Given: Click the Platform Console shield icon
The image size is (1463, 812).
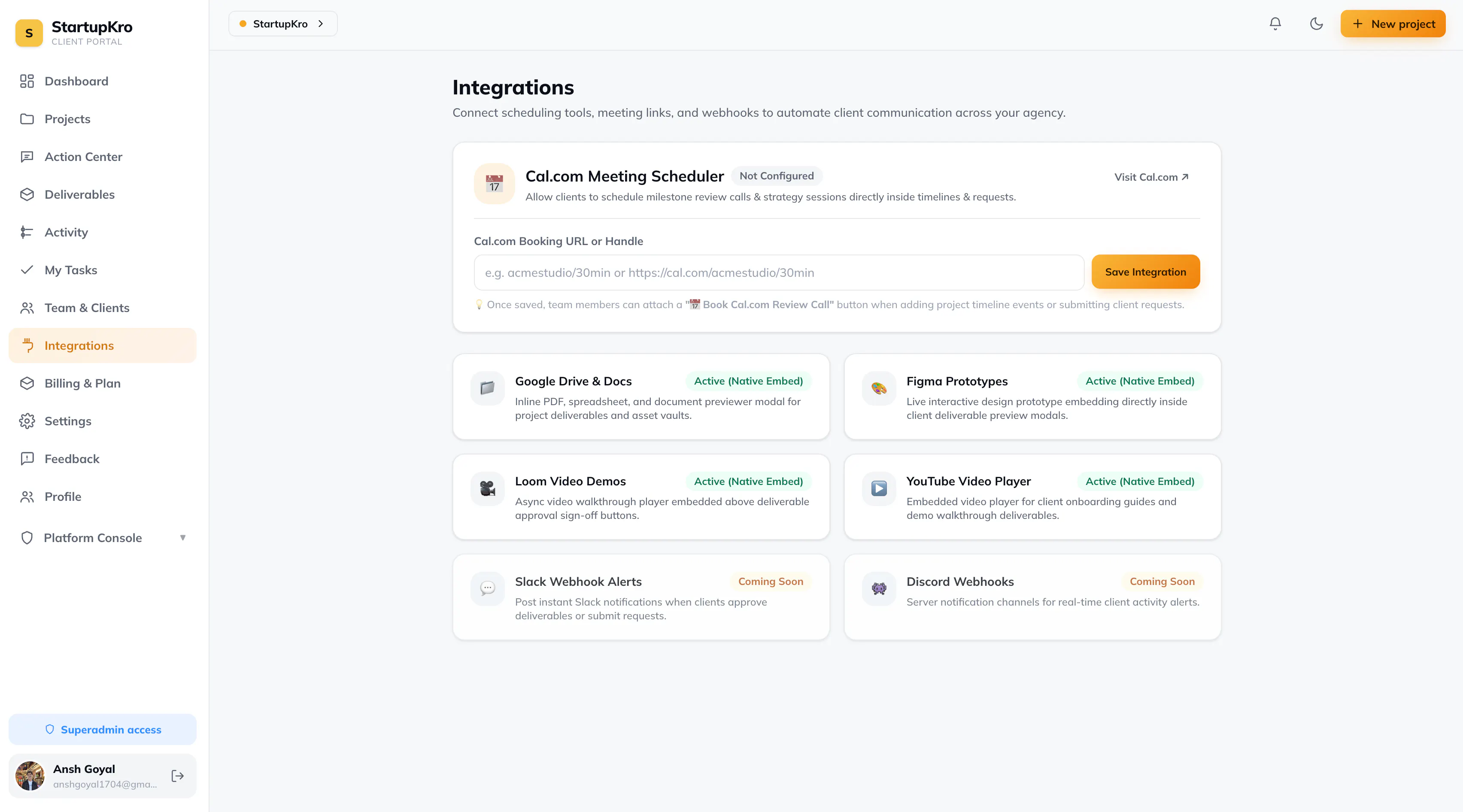Looking at the screenshot, I should tap(27, 538).
